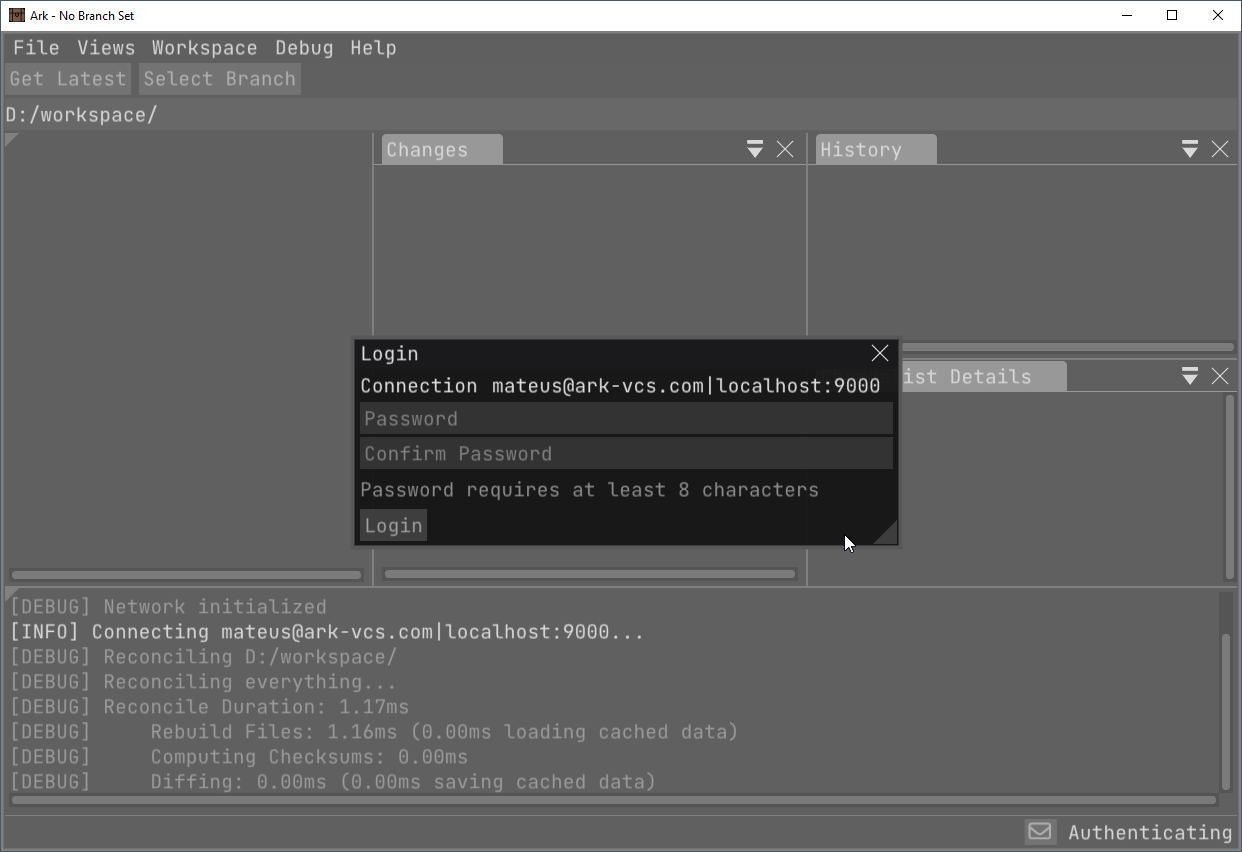Click the Get Latest button
Viewport: 1242px width, 852px height.
coord(68,79)
